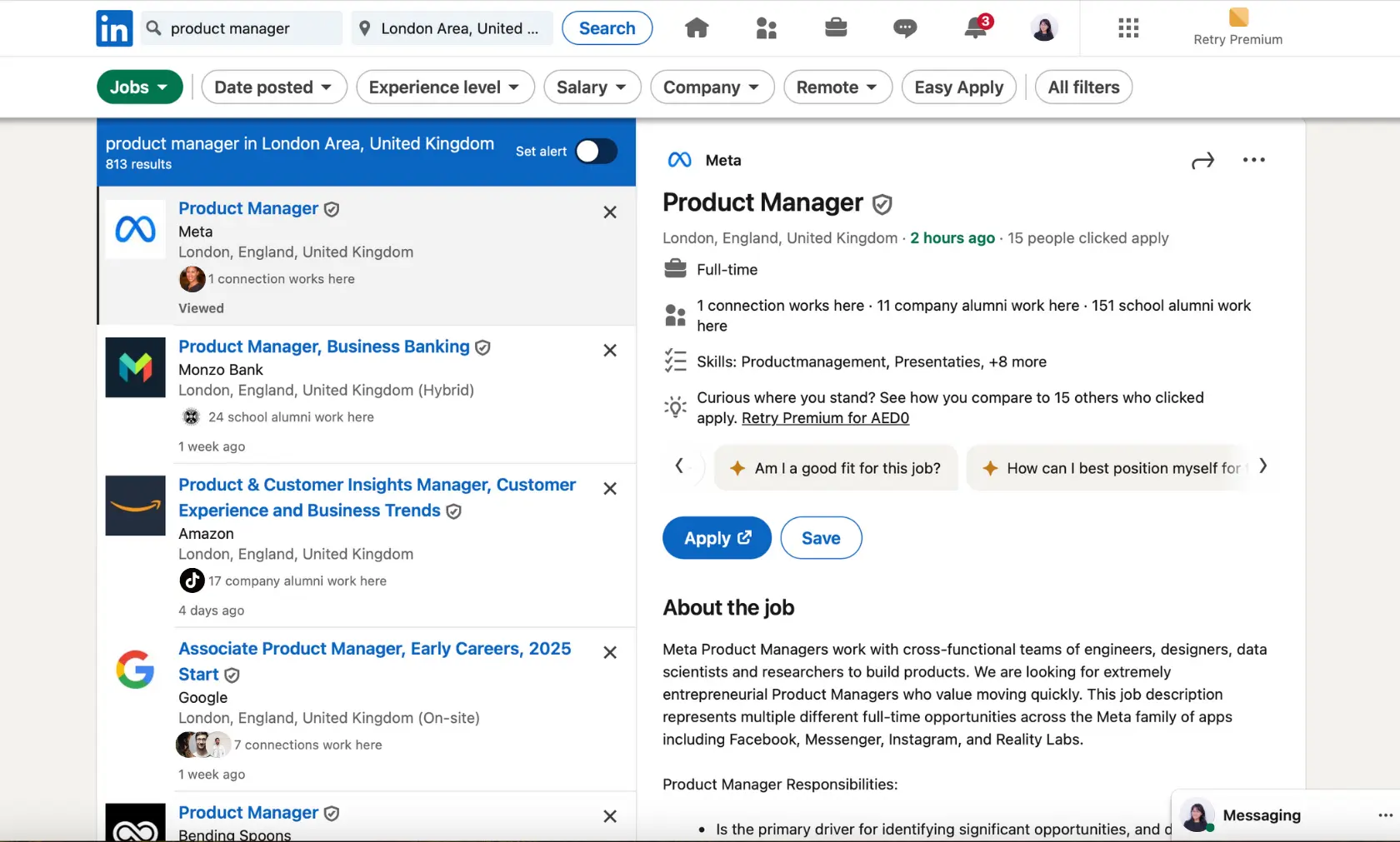1400x842 pixels.
Task: Apply to the Meta Product Manager job
Action: click(x=717, y=538)
